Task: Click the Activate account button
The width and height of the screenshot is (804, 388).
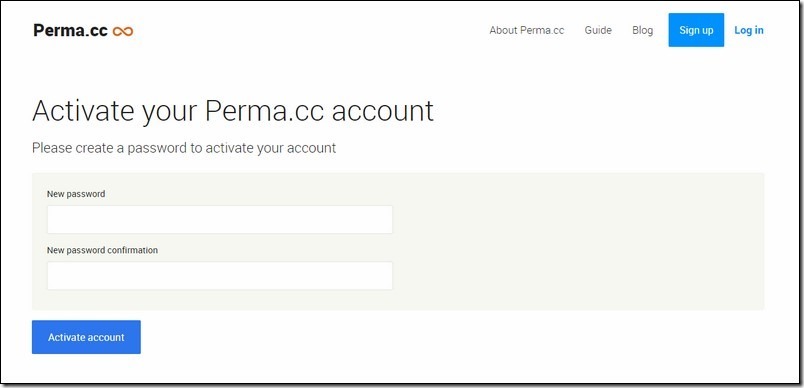Action: (x=86, y=337)
